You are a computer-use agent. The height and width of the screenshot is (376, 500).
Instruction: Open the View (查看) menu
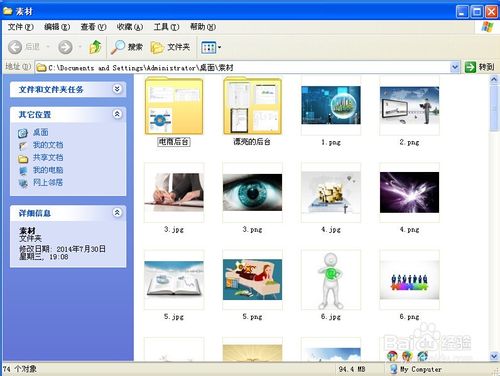[x=93, y=27]
